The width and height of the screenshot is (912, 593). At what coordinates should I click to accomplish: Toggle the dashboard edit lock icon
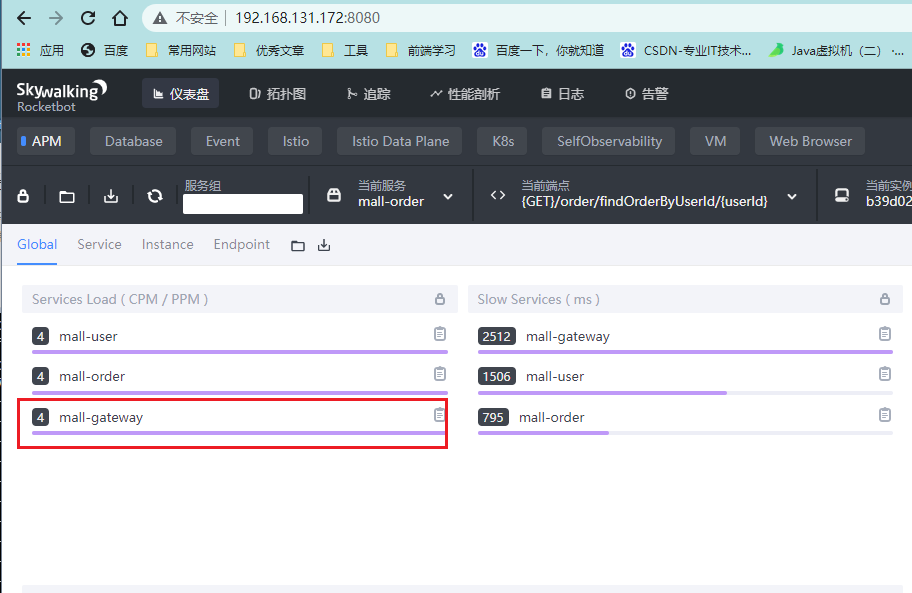pyautogui.click(x=23, y=196)
